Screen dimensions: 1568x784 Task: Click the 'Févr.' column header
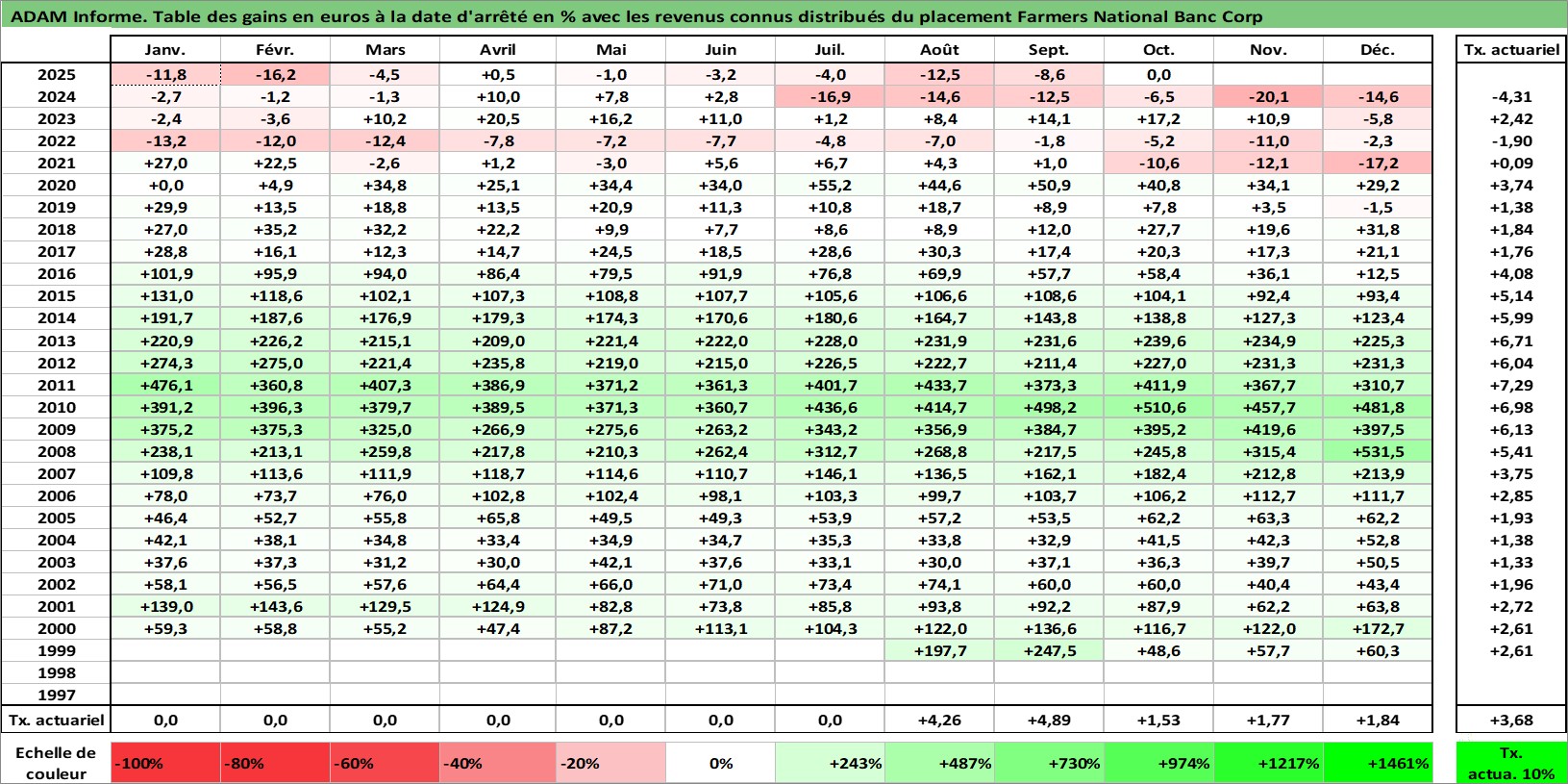[x=275, y=50]
